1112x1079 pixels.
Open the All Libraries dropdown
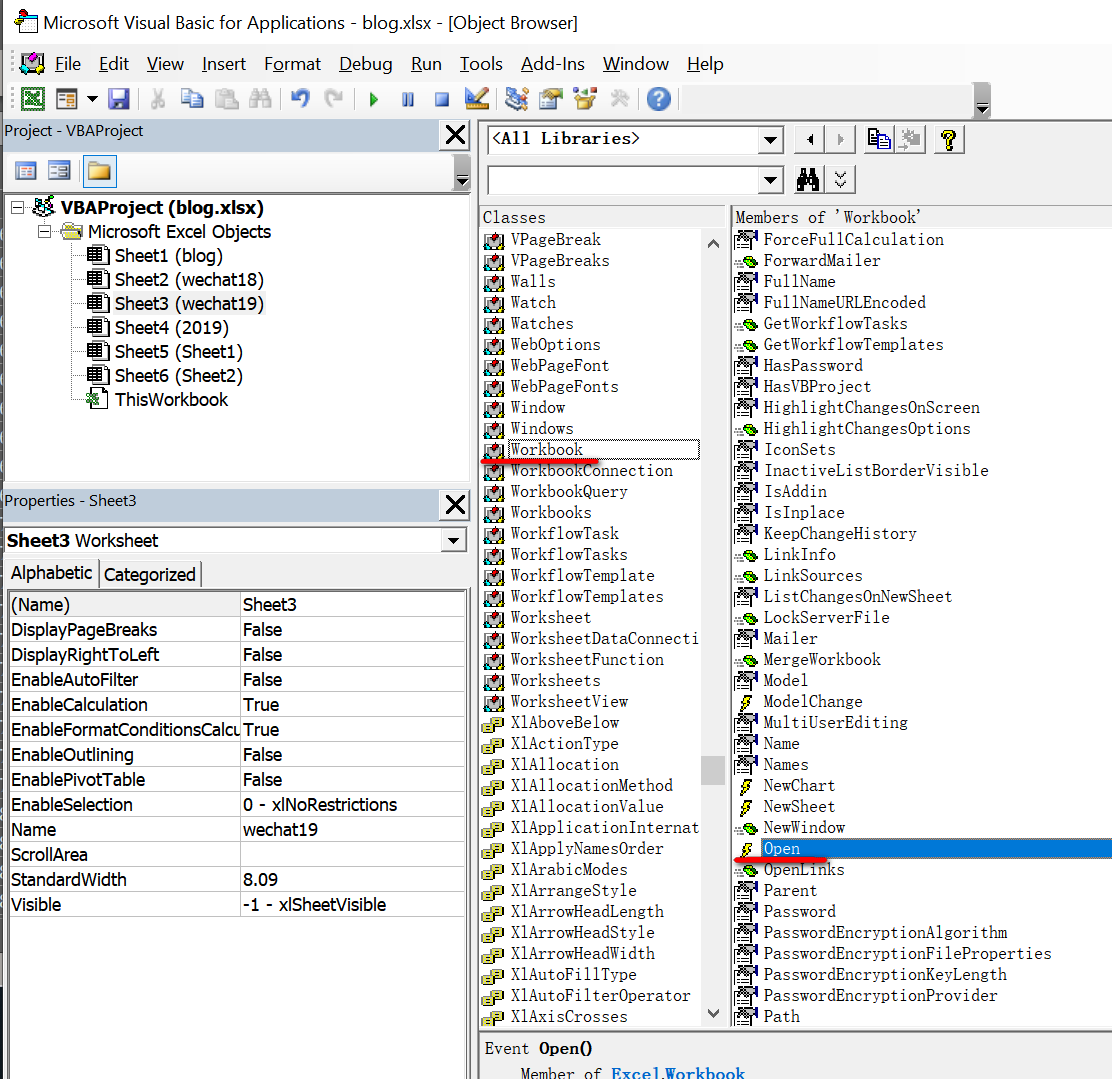(x=769, y=140)
